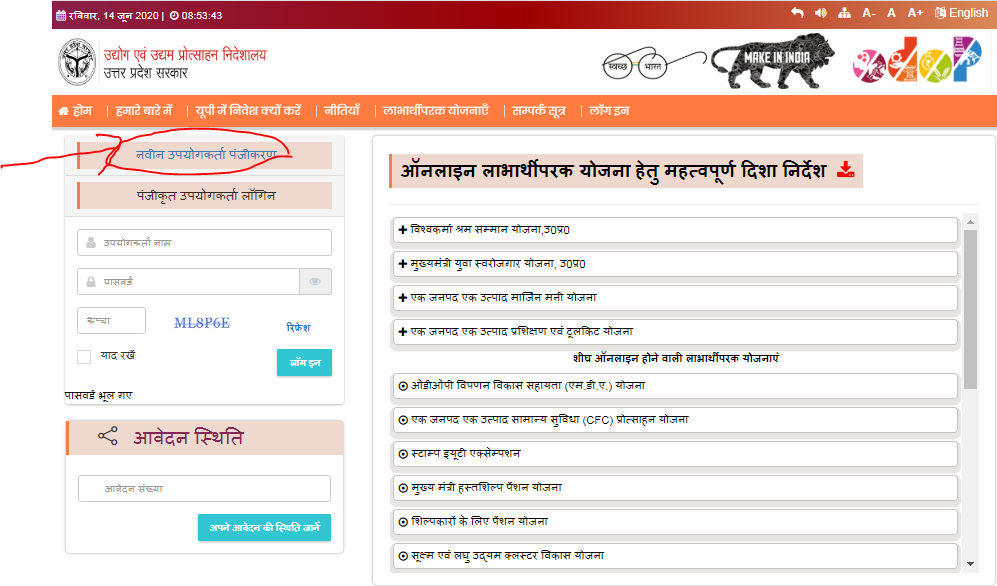The image size is (997, 586).
Task: Click the speaker screen reader icon
Action: (x=821, y=13)
